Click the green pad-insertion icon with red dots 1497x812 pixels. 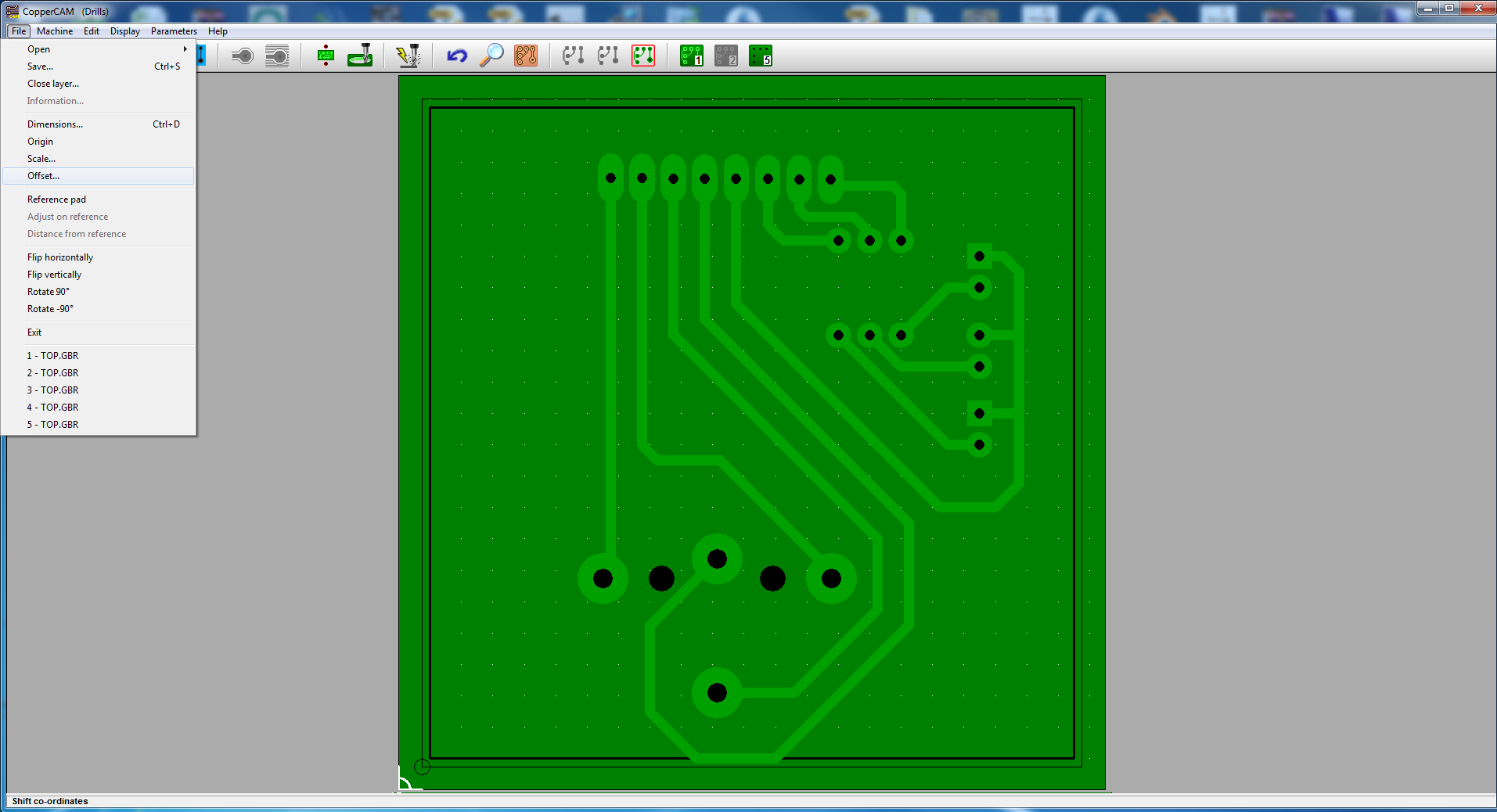point(325,56)
